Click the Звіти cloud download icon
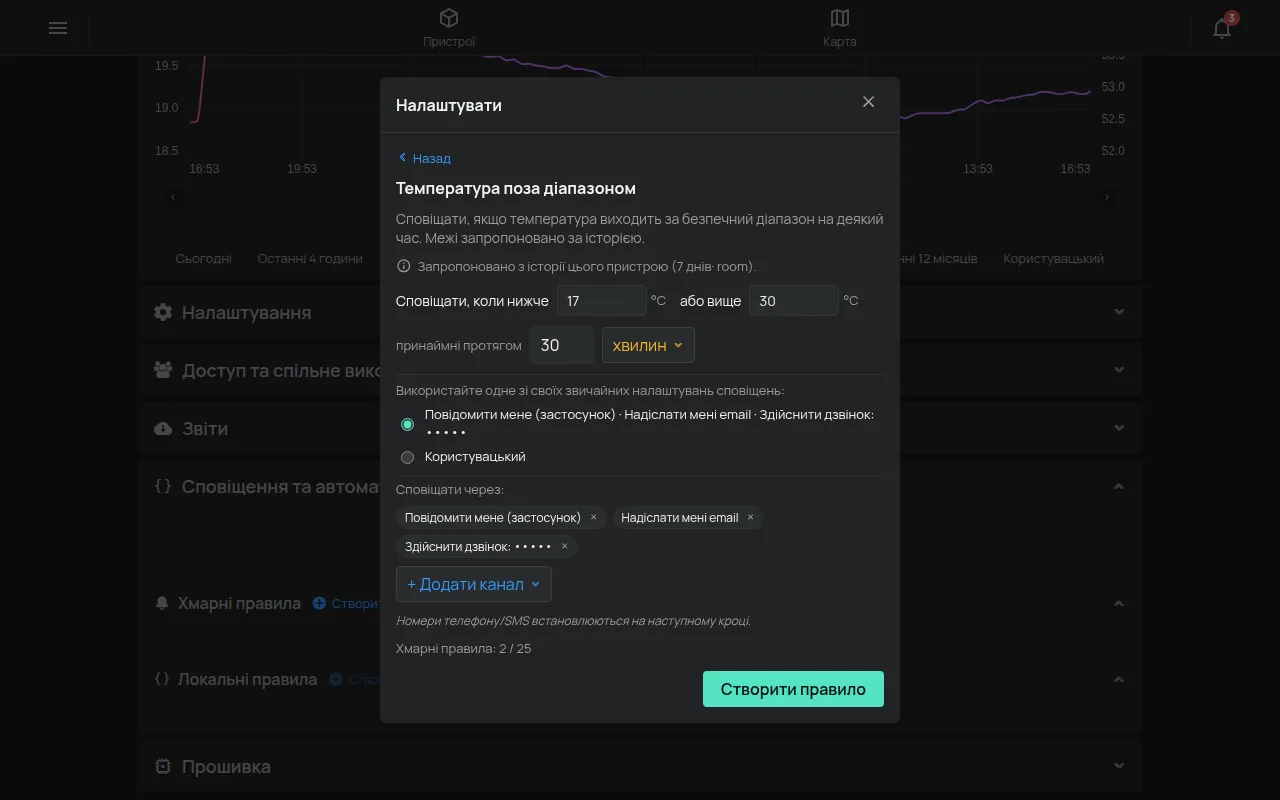The width and height of the screenshot is (1280, 800). pyautogui.click(x=163, y=428)
